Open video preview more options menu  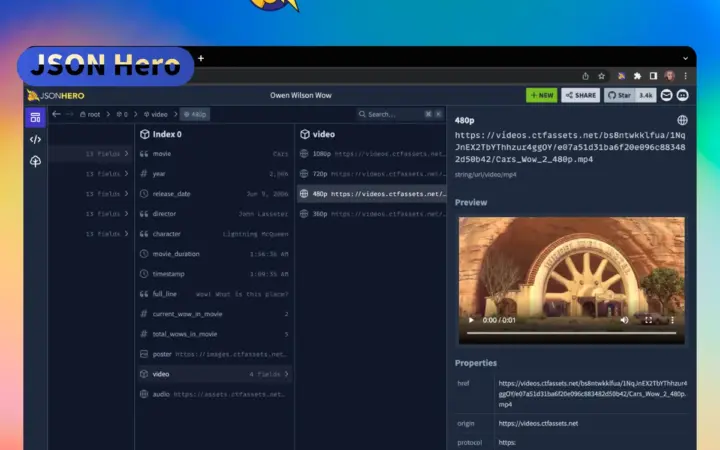click(x=672, y=320)
